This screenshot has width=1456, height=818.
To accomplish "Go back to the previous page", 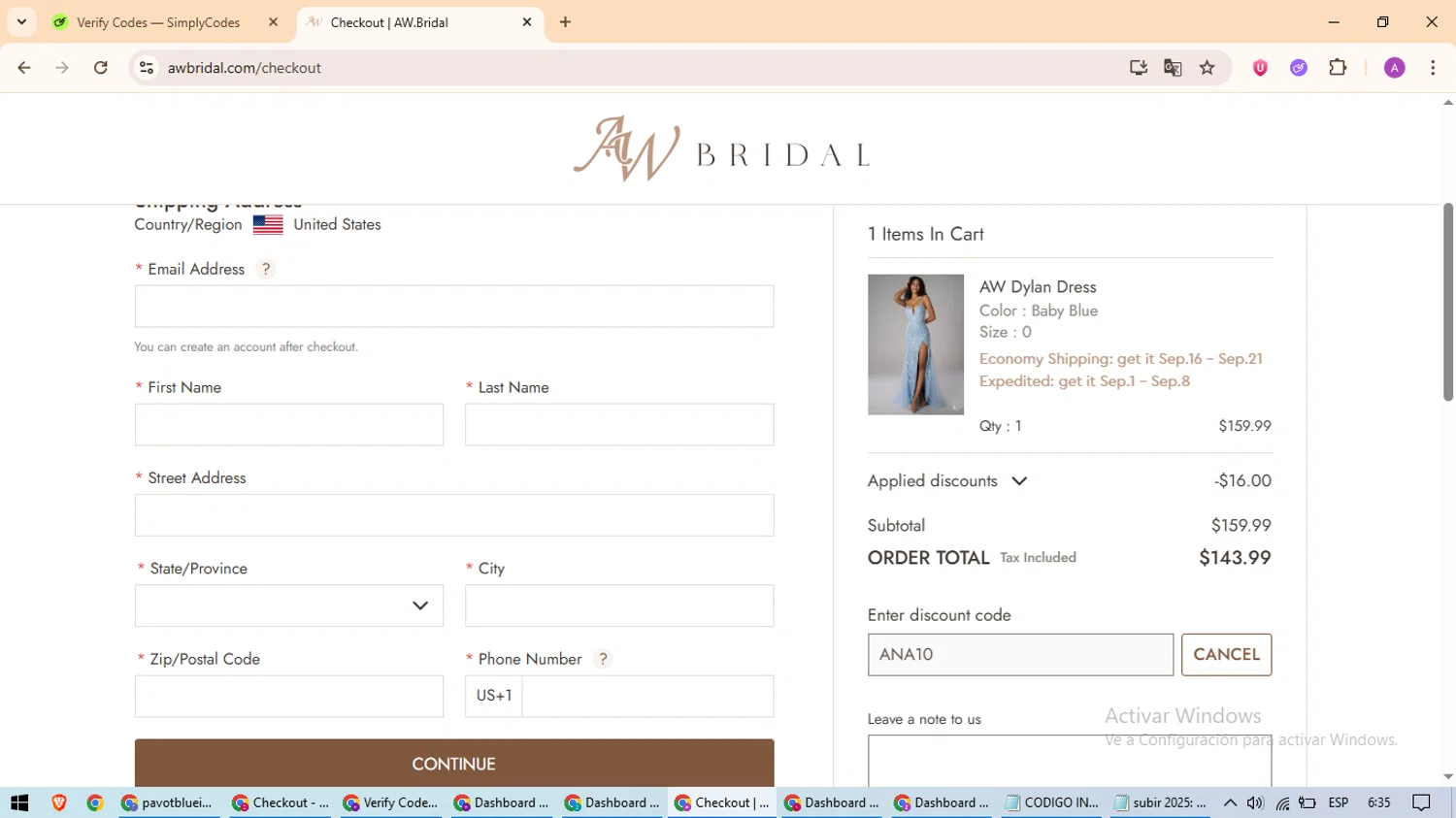I will click(x=24, y=68).
